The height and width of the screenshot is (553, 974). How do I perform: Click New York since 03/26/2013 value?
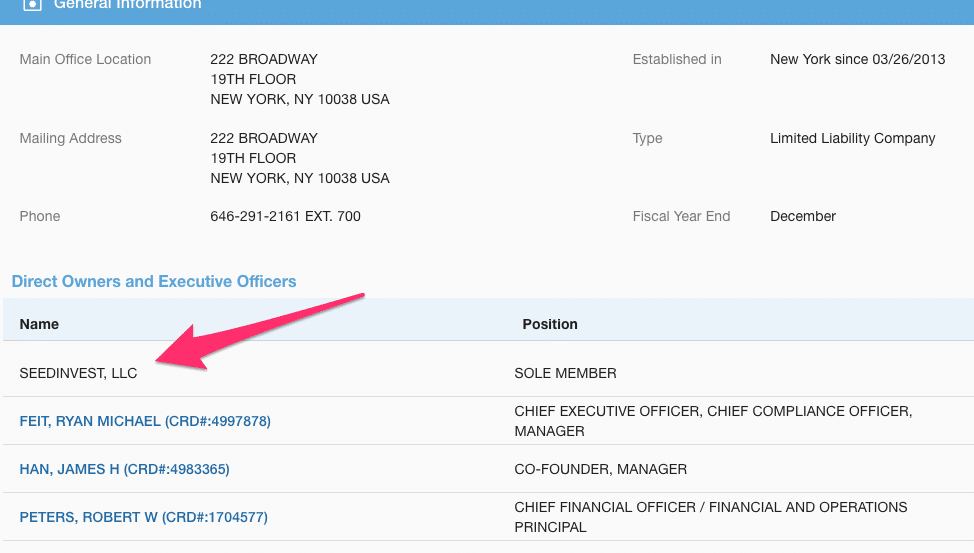coord(858,59)
